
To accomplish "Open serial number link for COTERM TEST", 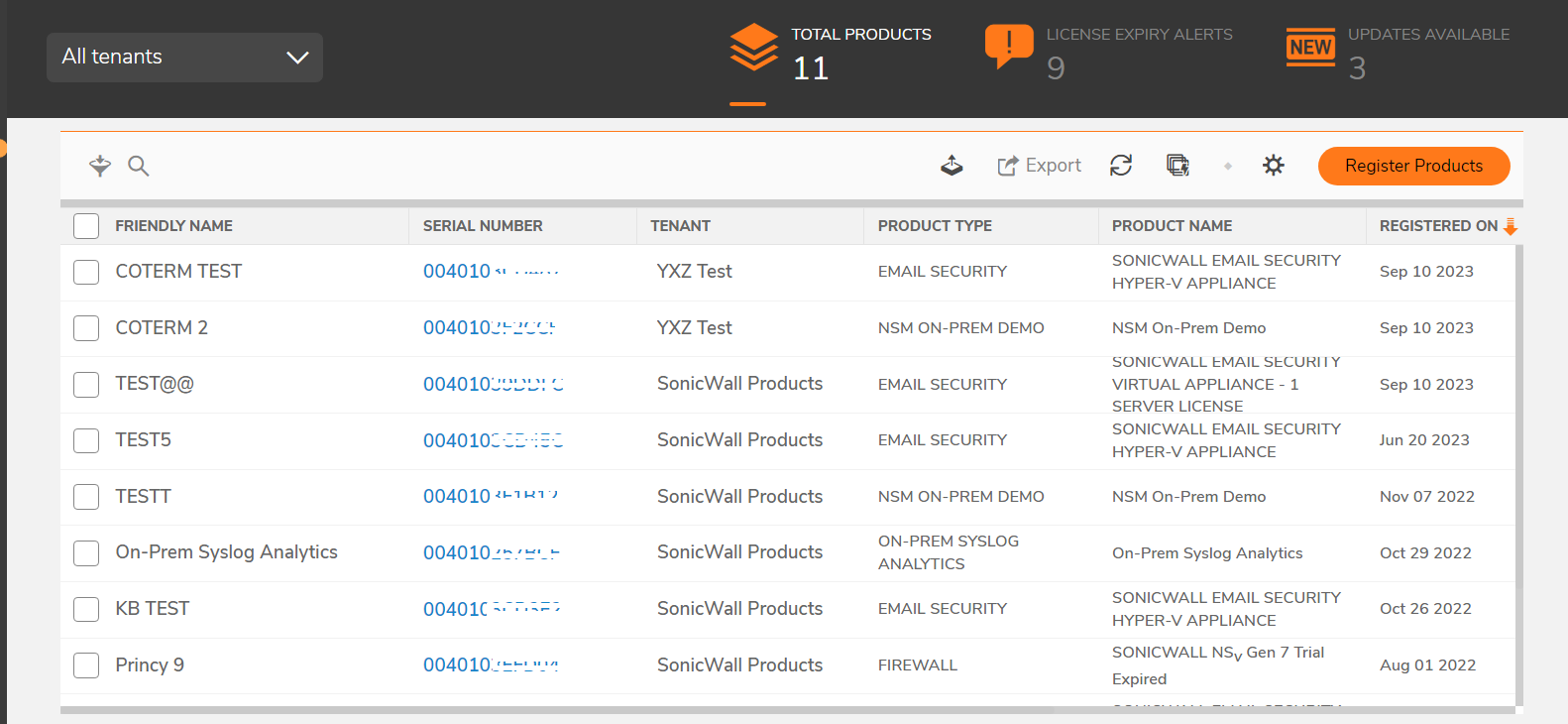I will point(492,272).
